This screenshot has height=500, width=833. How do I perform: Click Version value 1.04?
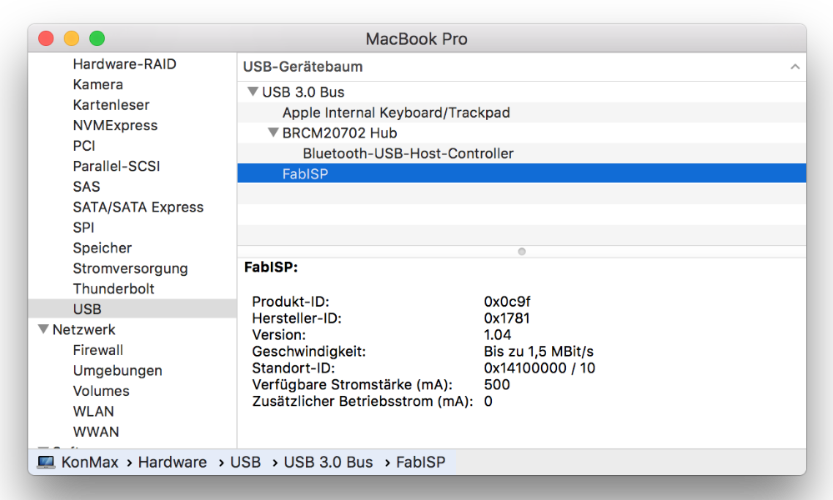pyautogui.click(x=497, y=335)
